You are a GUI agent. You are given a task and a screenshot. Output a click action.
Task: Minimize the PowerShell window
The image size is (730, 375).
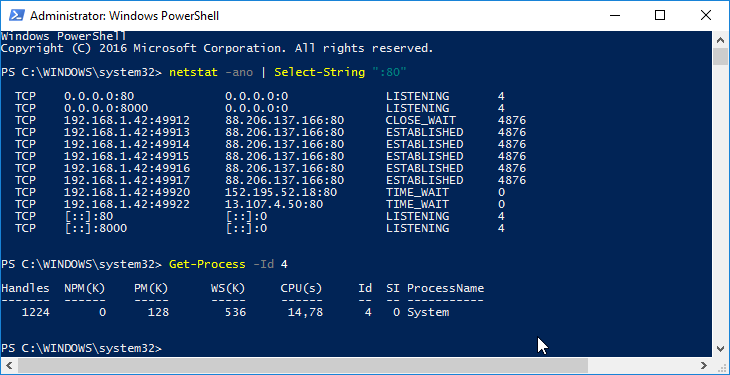coord(615,15)
